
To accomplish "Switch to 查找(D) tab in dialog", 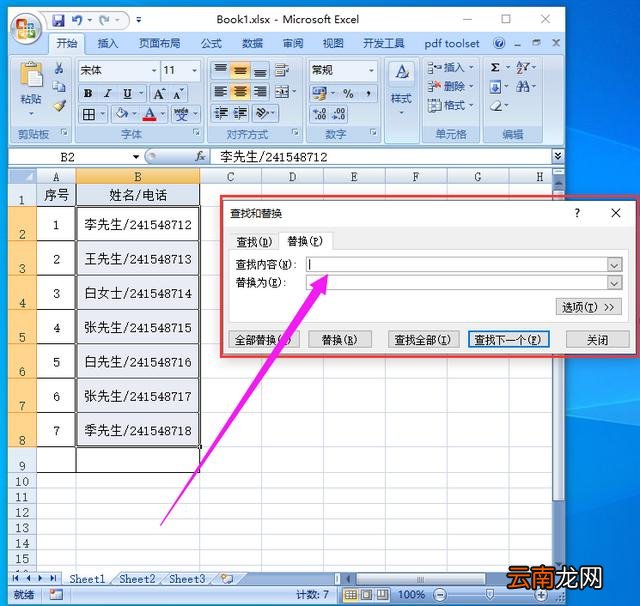I will [254, 242].
